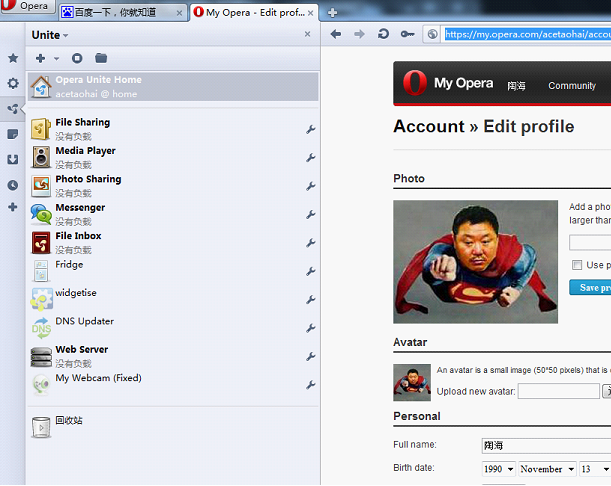Screen dimensions: 611x486
Task: Click the small avatar thumbnail
Action: [412, 382]
